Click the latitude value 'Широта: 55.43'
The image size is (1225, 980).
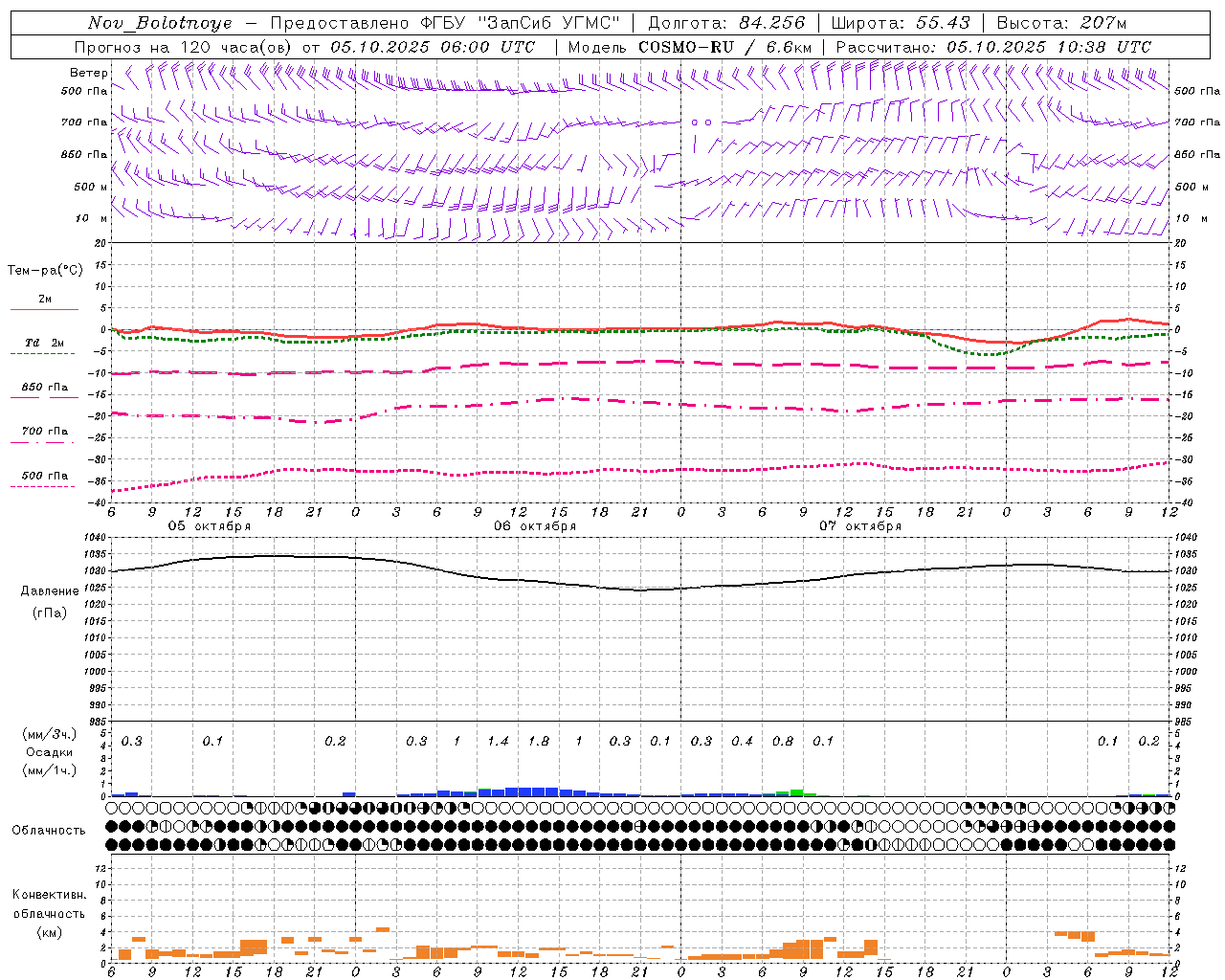(x=901, y=23)
